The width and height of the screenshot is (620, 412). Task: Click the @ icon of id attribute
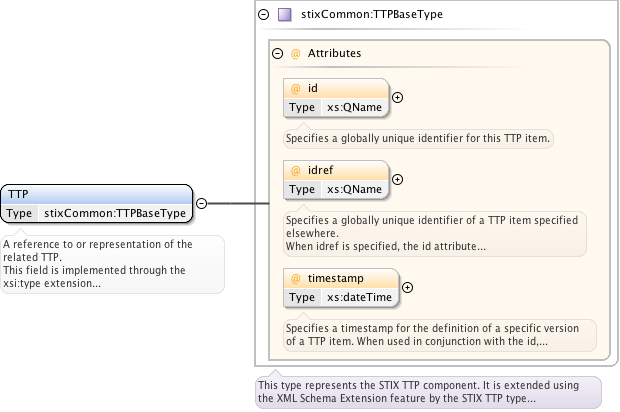tap(296, 88)
